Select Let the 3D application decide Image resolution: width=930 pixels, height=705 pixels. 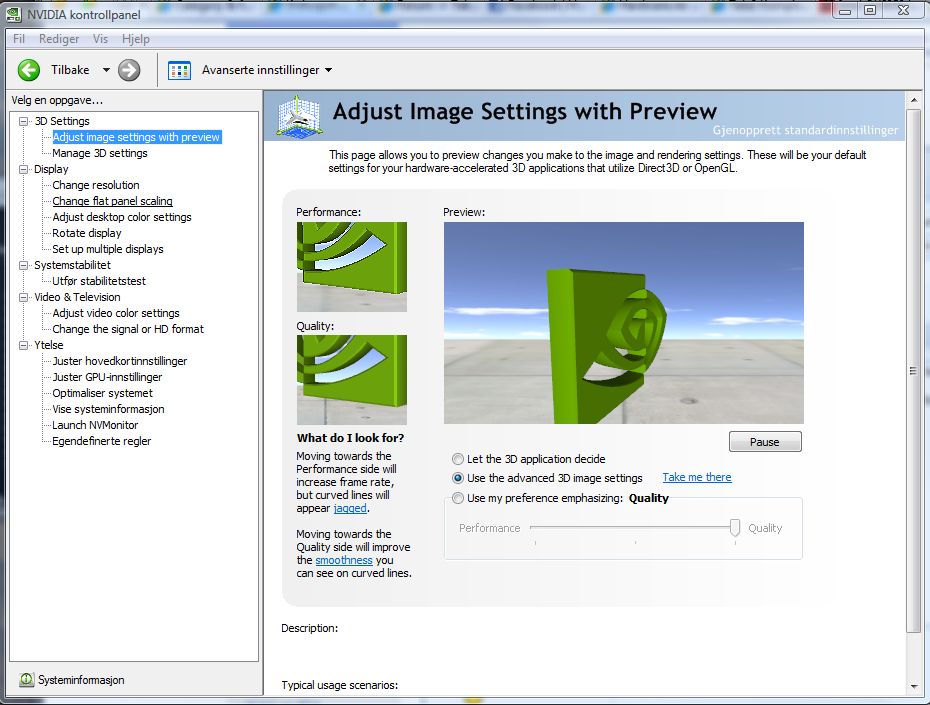click(457, 459)
